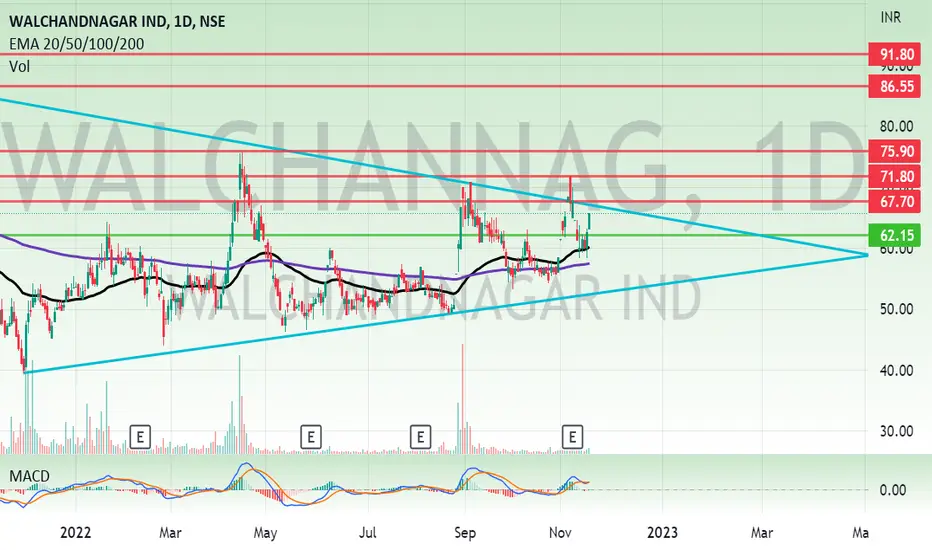This screenshot has height=550, width=932.
Task: Select the 75.90 price level label
Action: pyautogui.click(x=895, y=151)
